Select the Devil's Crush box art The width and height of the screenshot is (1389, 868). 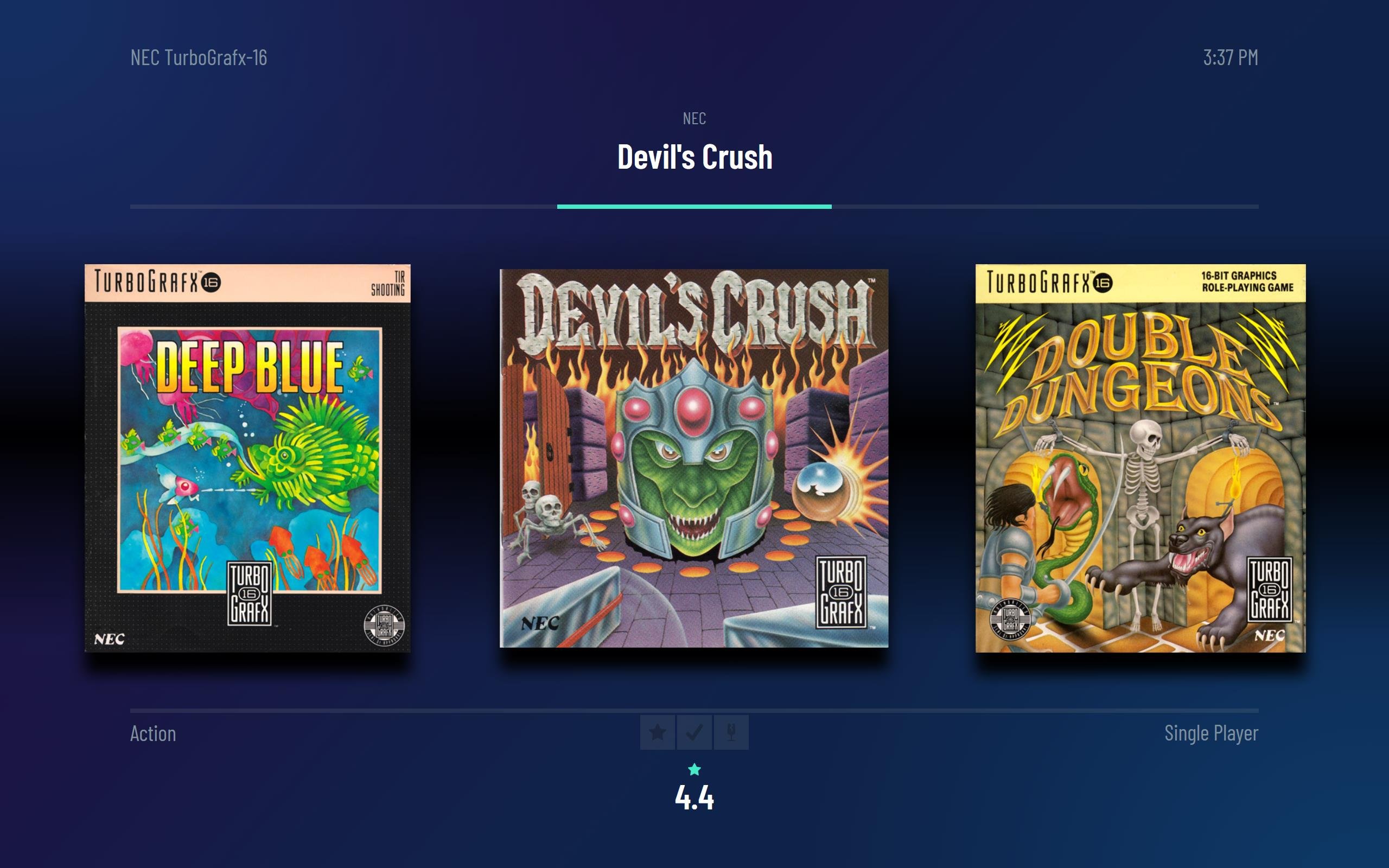point(694,458)
